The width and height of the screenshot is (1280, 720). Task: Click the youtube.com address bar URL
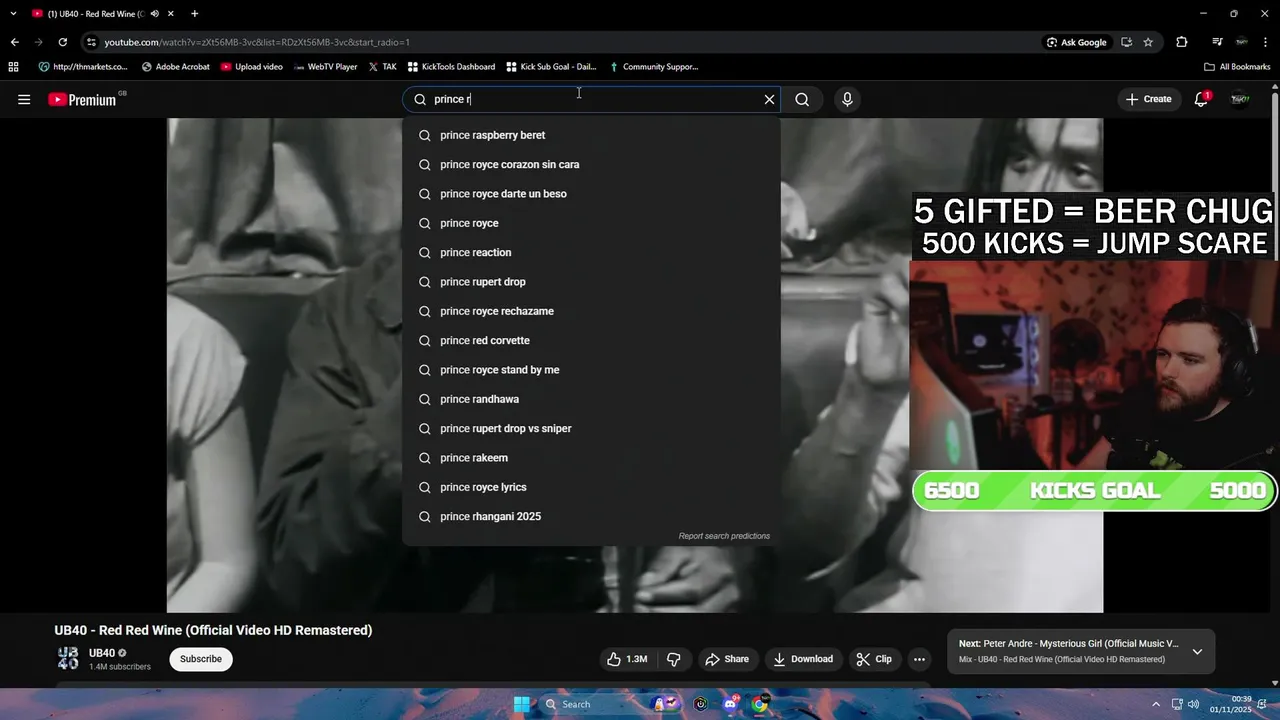pyautogui.click(x=257, y=42)
